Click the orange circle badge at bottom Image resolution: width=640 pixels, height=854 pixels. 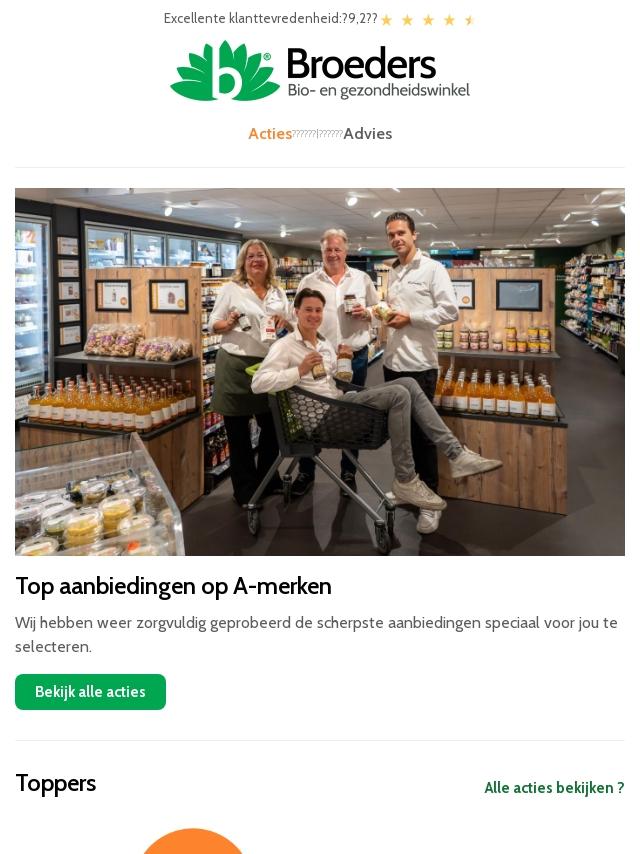192,841
